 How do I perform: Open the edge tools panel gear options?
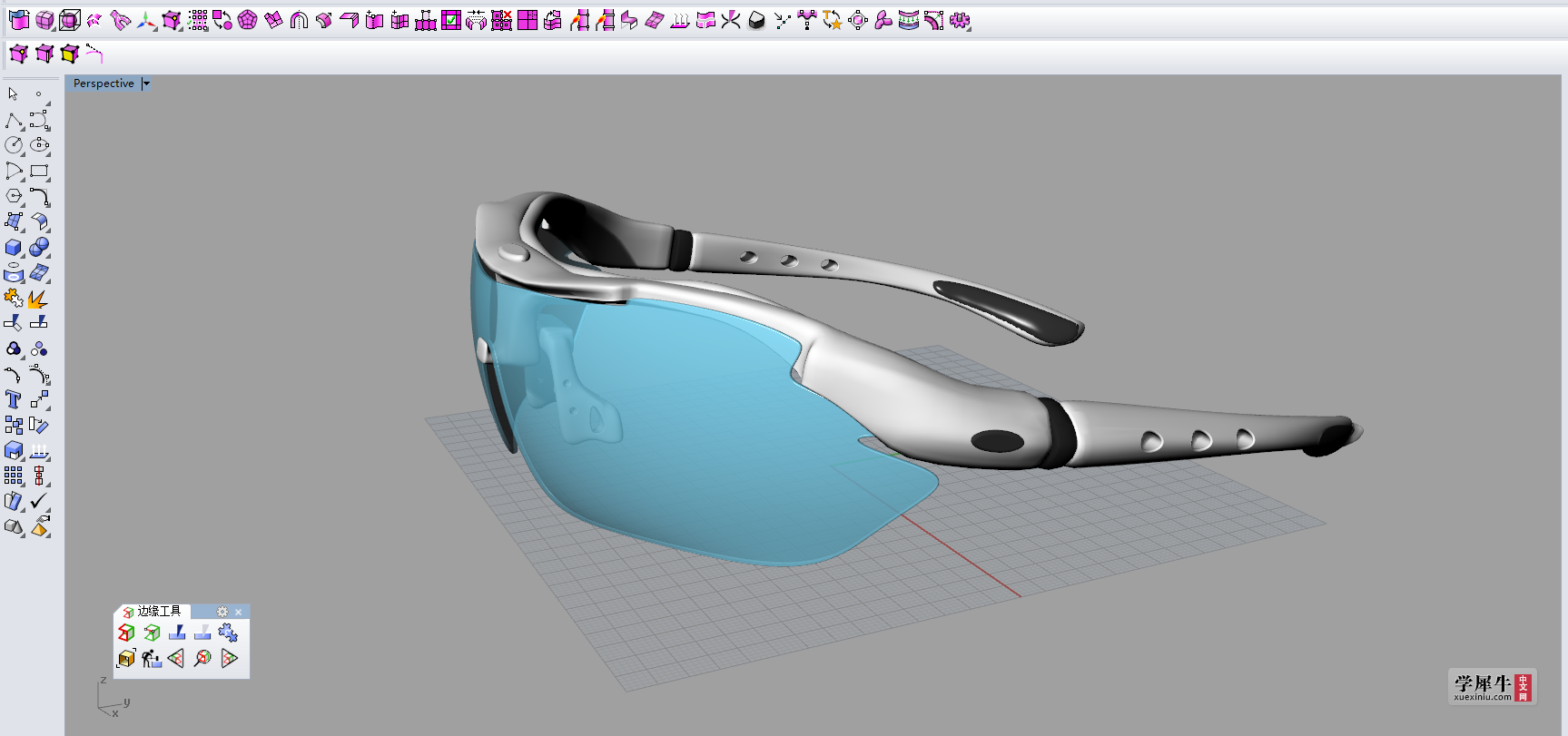point(222,612)
